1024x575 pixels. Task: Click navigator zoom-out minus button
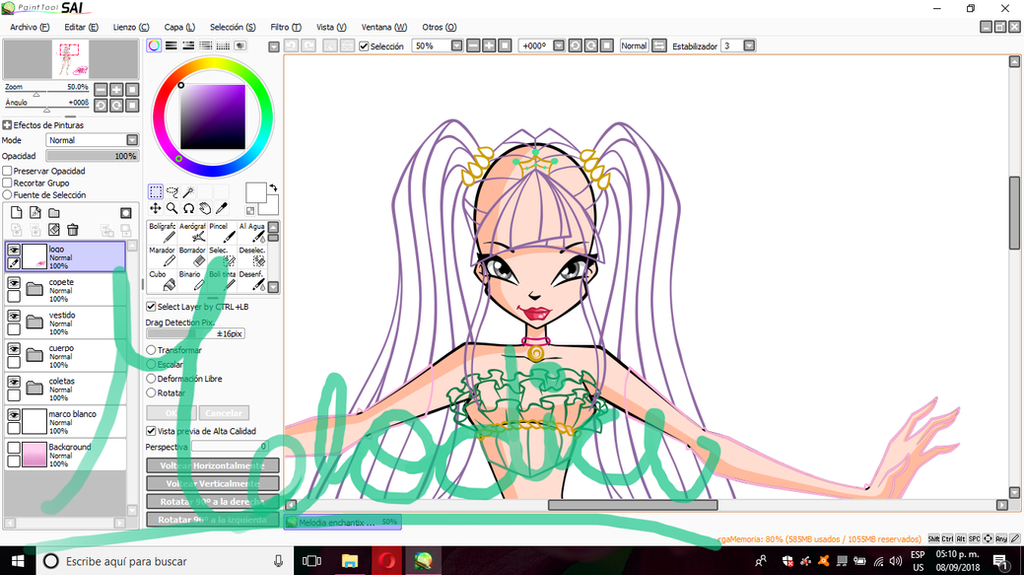click(101, 90)
